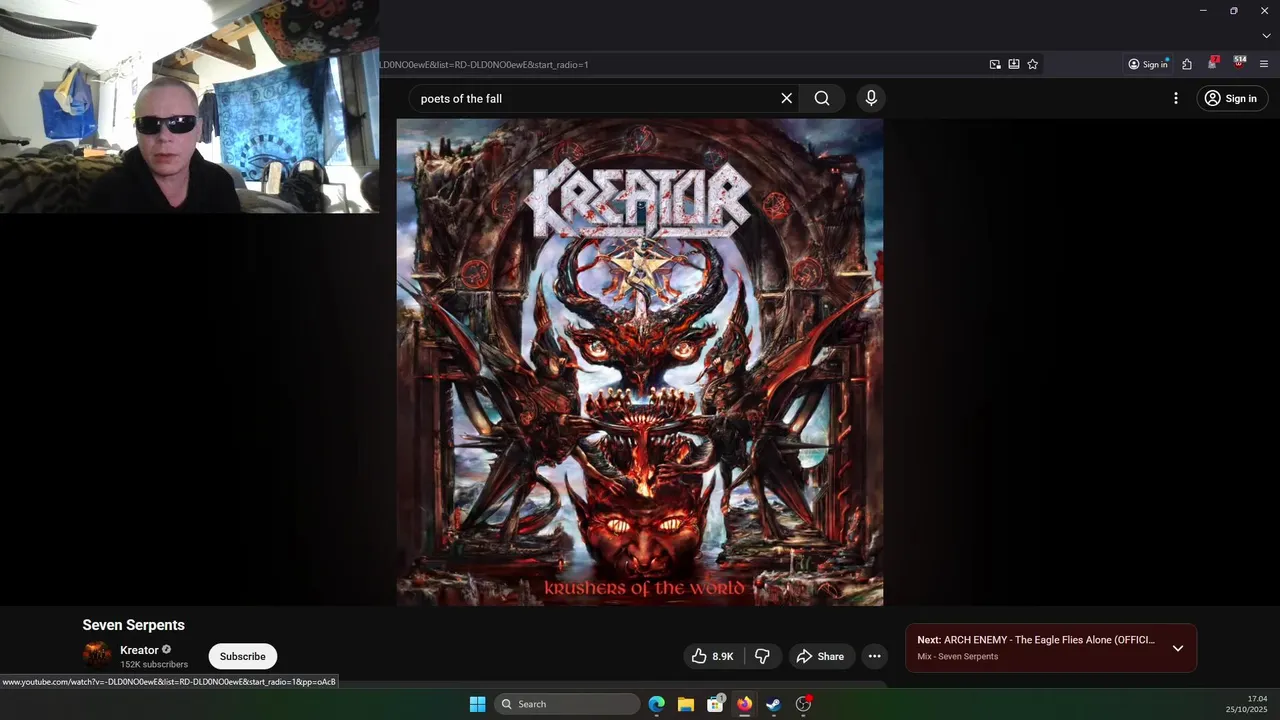
Task: Click the YouTube Sign in button
Action: 1230,98
